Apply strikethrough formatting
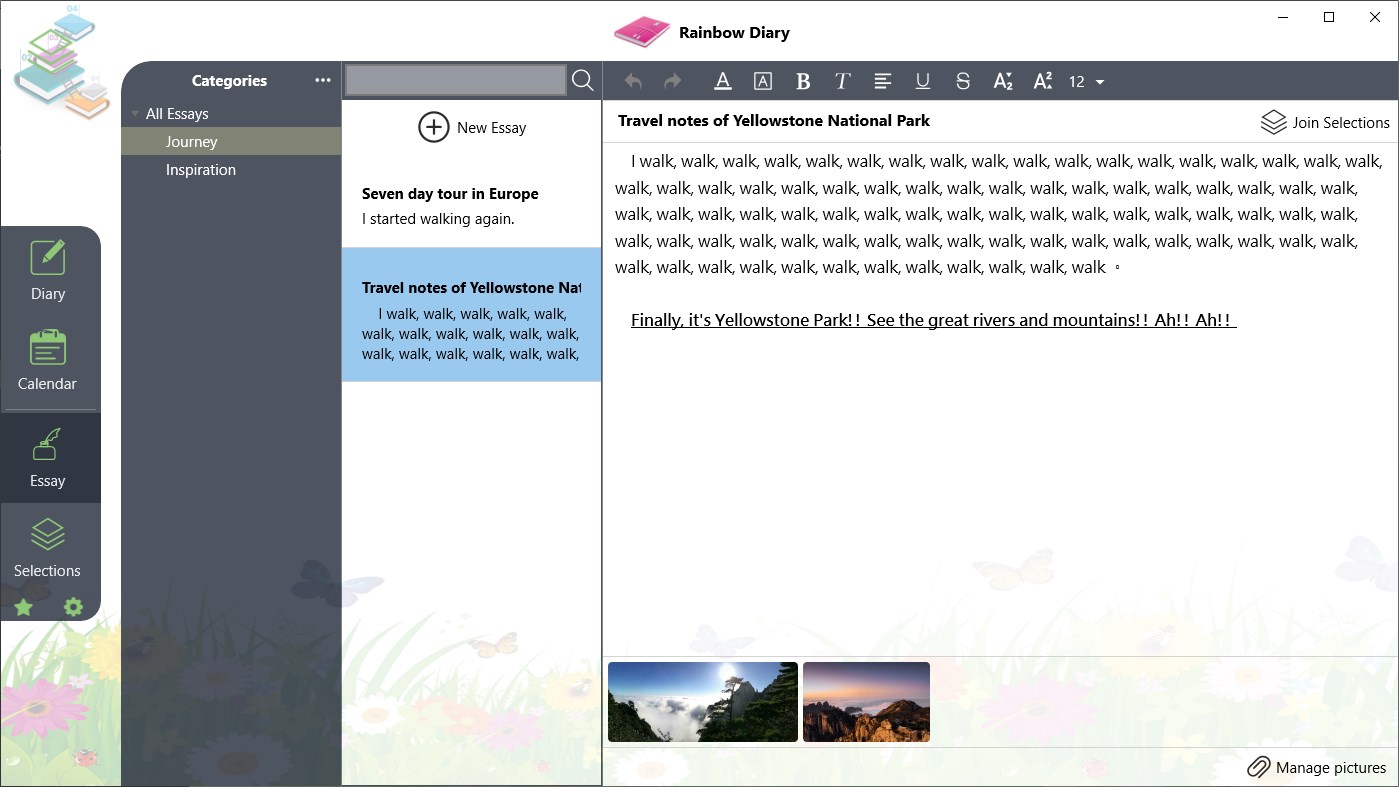 point(962,81)
